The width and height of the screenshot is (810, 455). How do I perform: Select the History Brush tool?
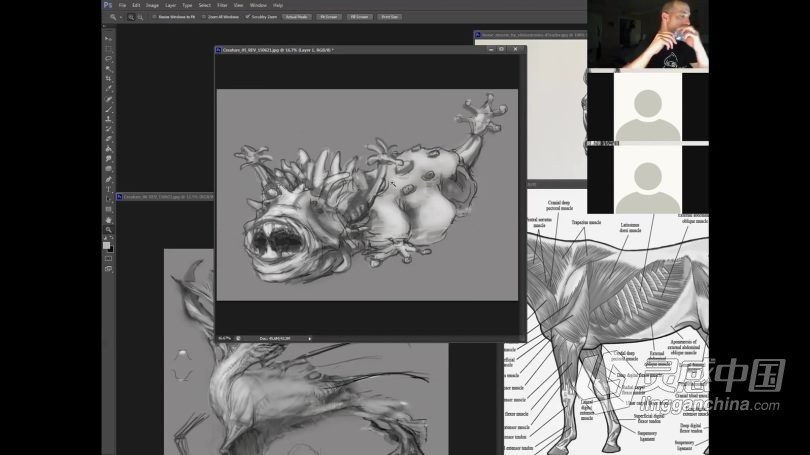pyautogui.click(x=108, y=129)
